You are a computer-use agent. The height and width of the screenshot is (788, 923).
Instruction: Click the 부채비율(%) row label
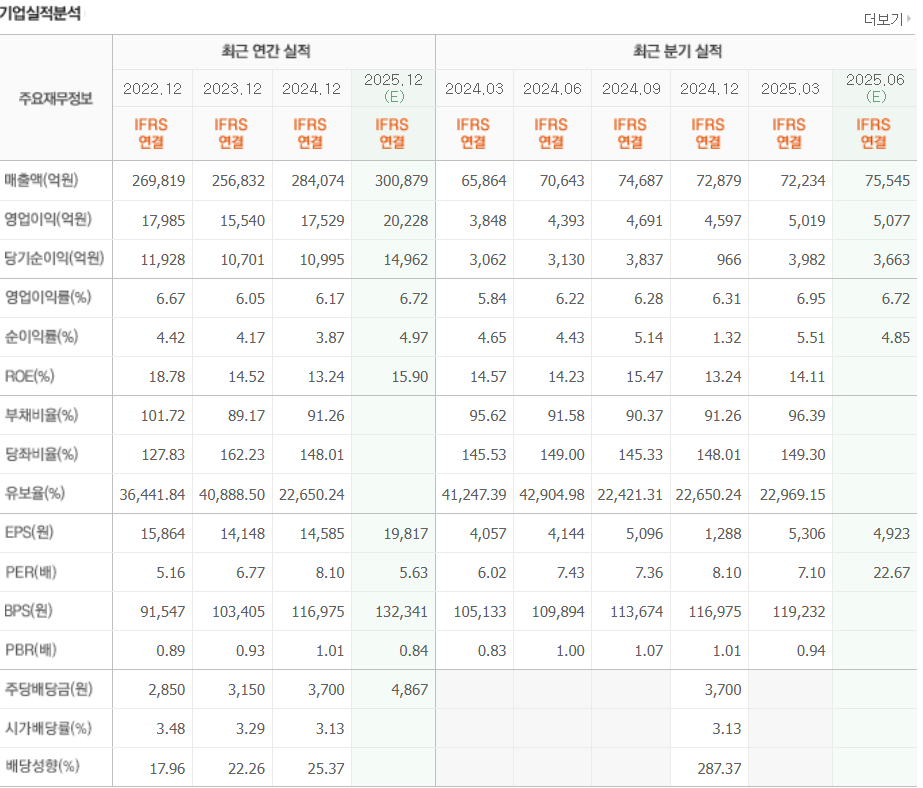41,415
